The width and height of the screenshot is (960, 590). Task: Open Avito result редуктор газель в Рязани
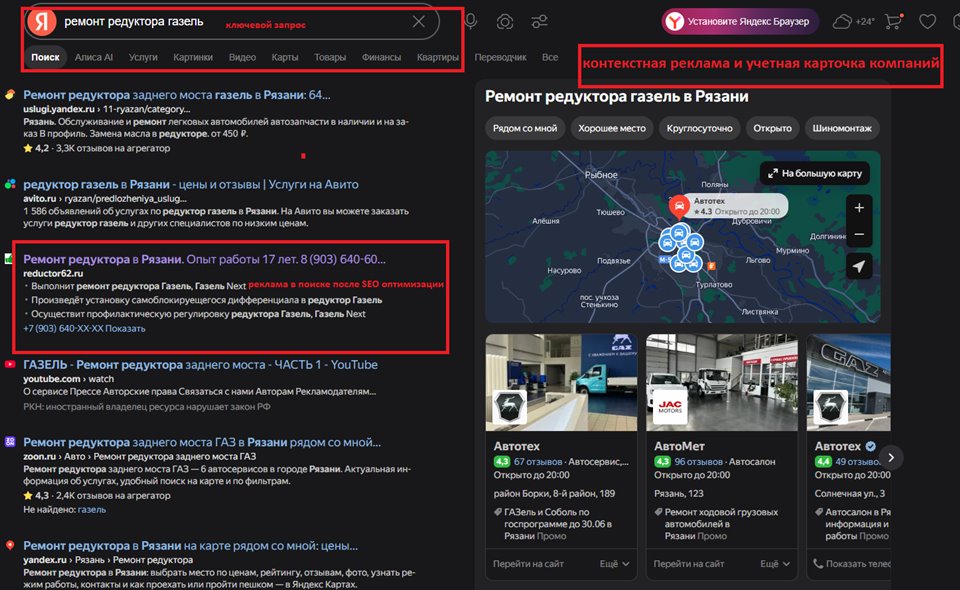click(x=191, y=184)
